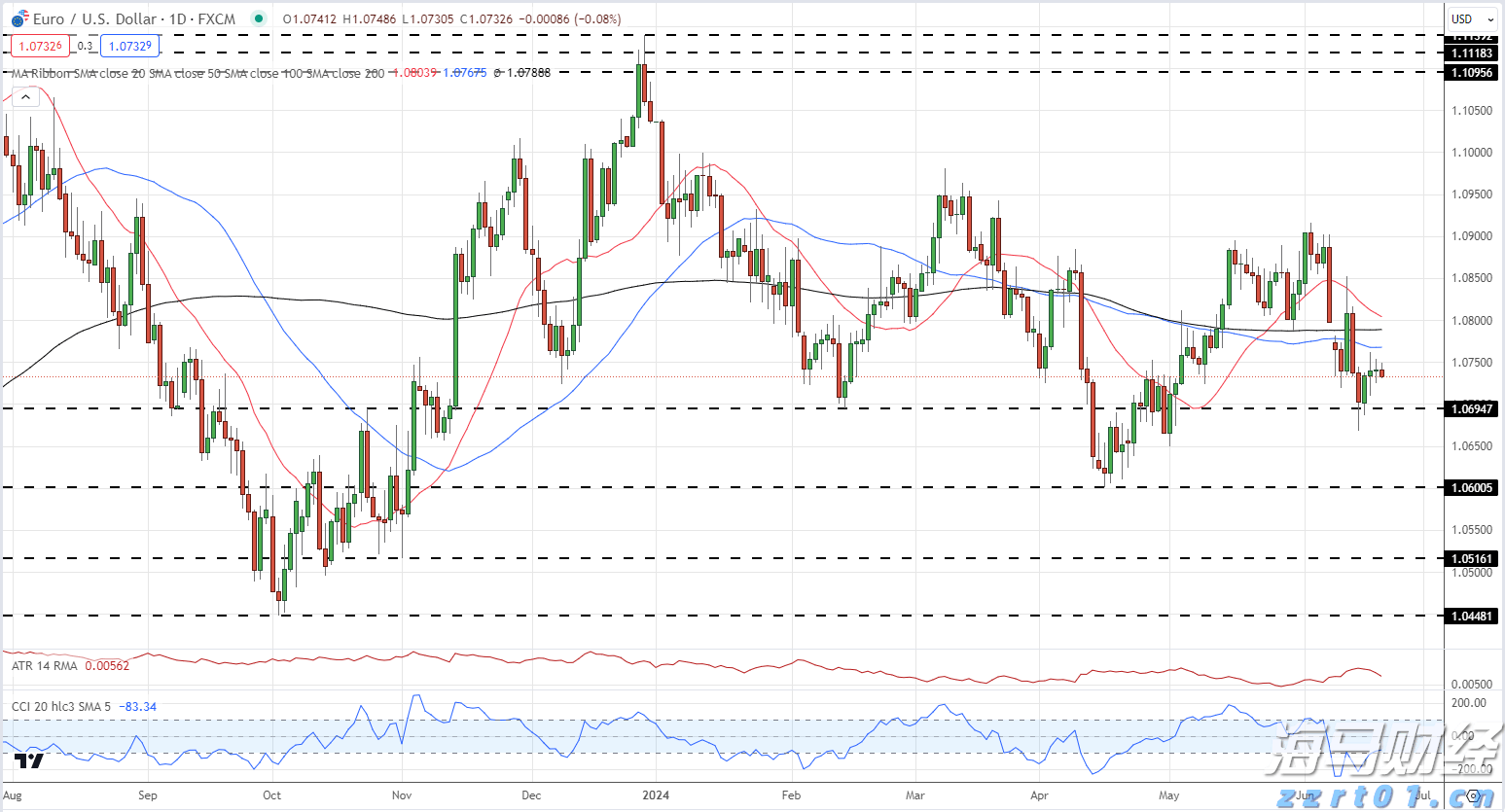The image size is (1505, 812).
Task: Click the low price L1.07305 value
Action: (429, 18)
